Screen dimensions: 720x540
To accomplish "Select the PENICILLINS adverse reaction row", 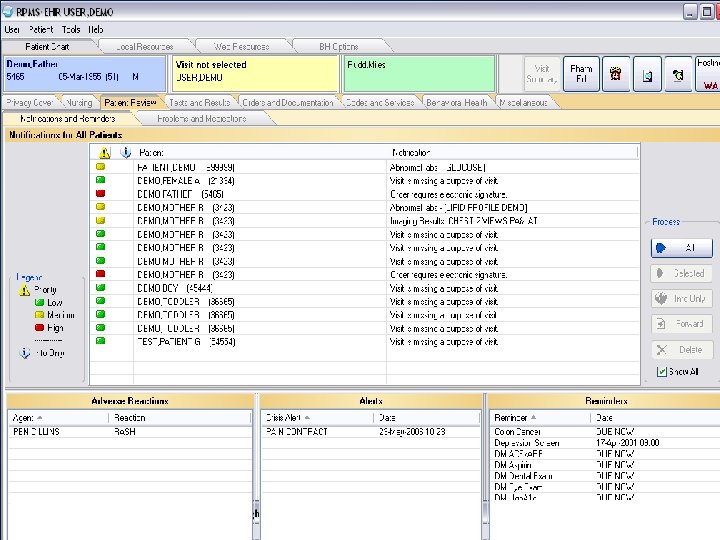I will pyautogui.click(x=130, y=432).
